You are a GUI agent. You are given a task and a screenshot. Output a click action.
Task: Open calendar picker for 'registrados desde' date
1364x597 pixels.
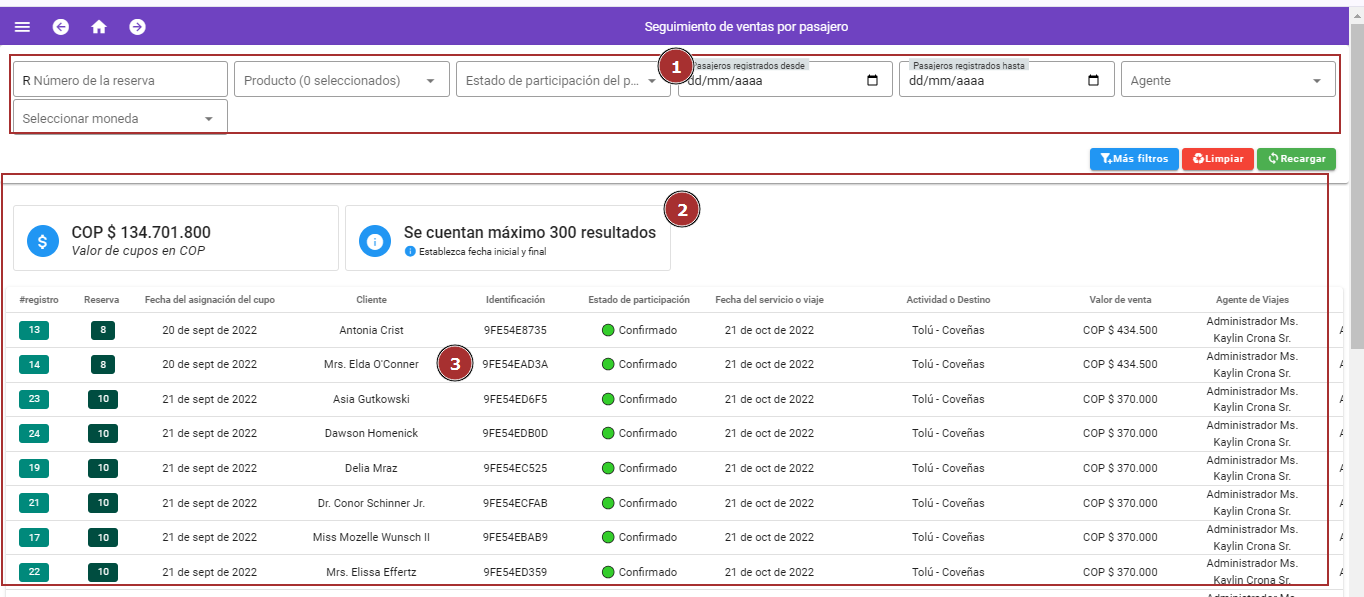tap(872, 81)
